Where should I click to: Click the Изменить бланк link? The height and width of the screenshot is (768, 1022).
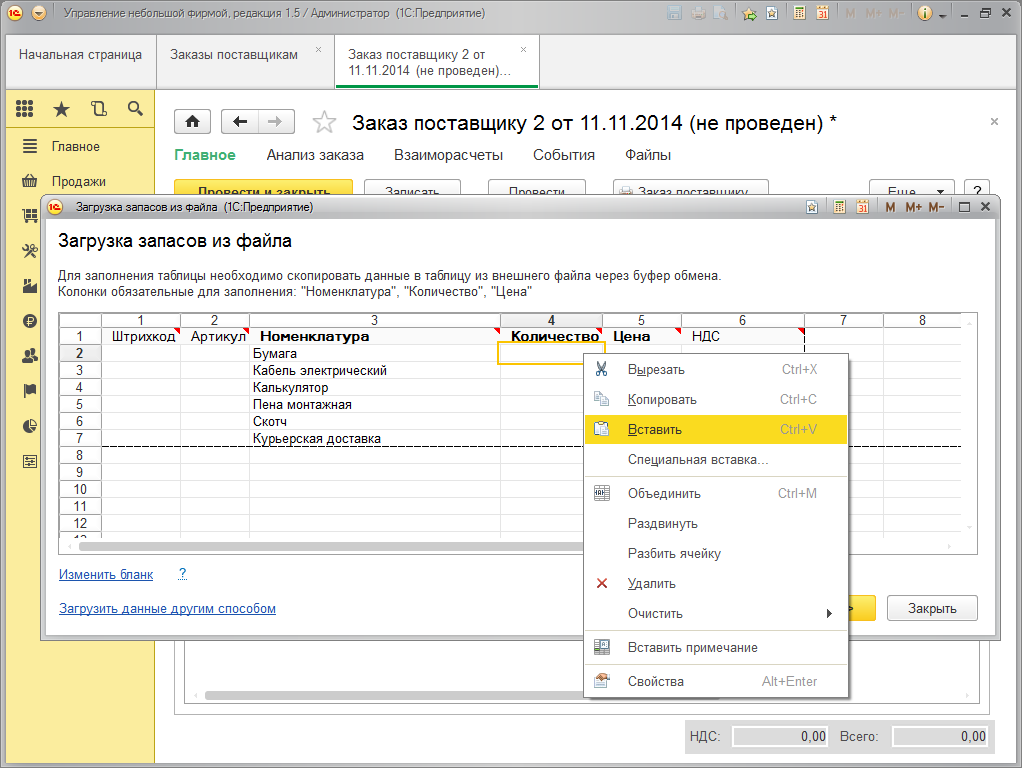pos(106,574)
